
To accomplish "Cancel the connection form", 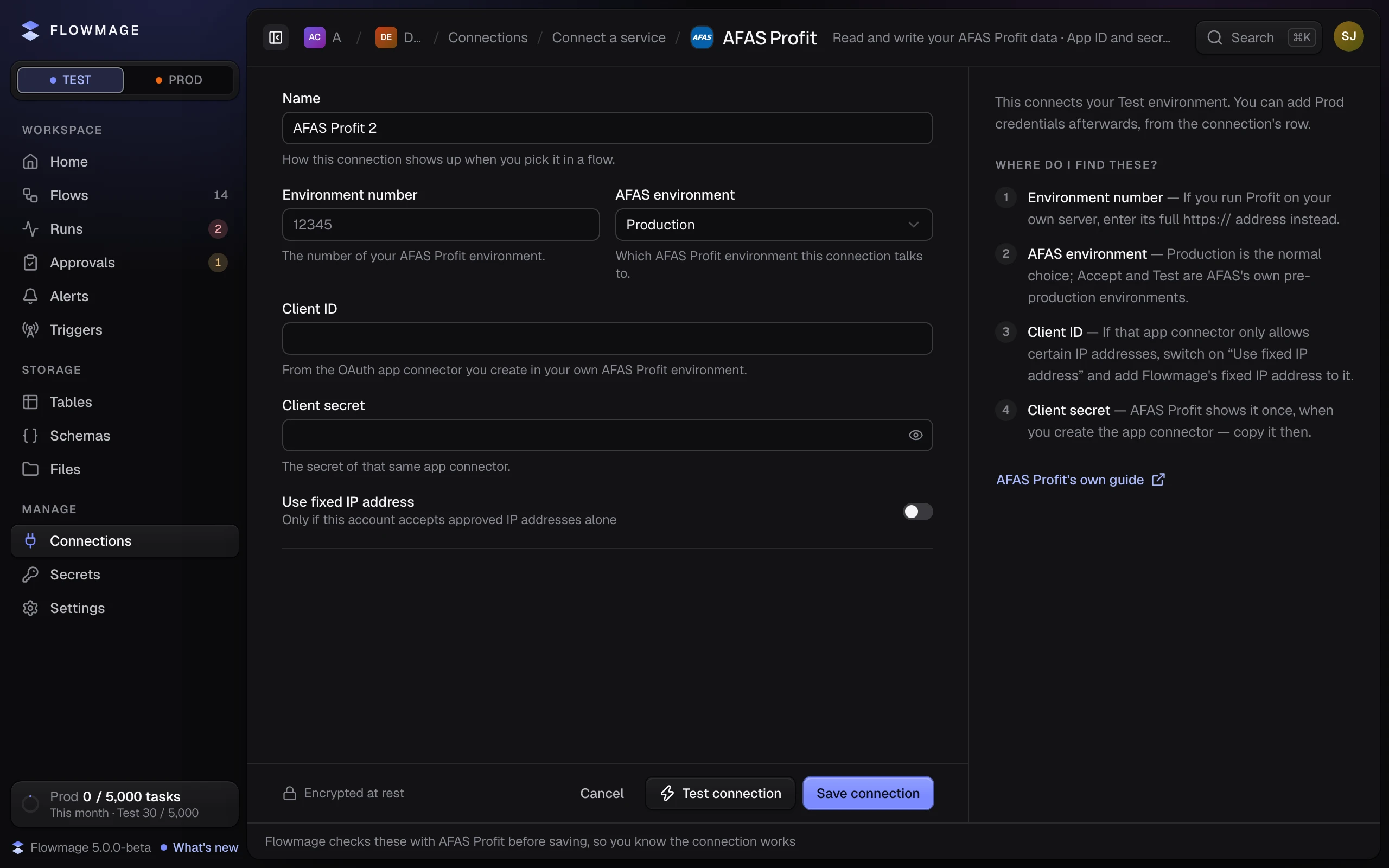I will [x=602, y=793].
